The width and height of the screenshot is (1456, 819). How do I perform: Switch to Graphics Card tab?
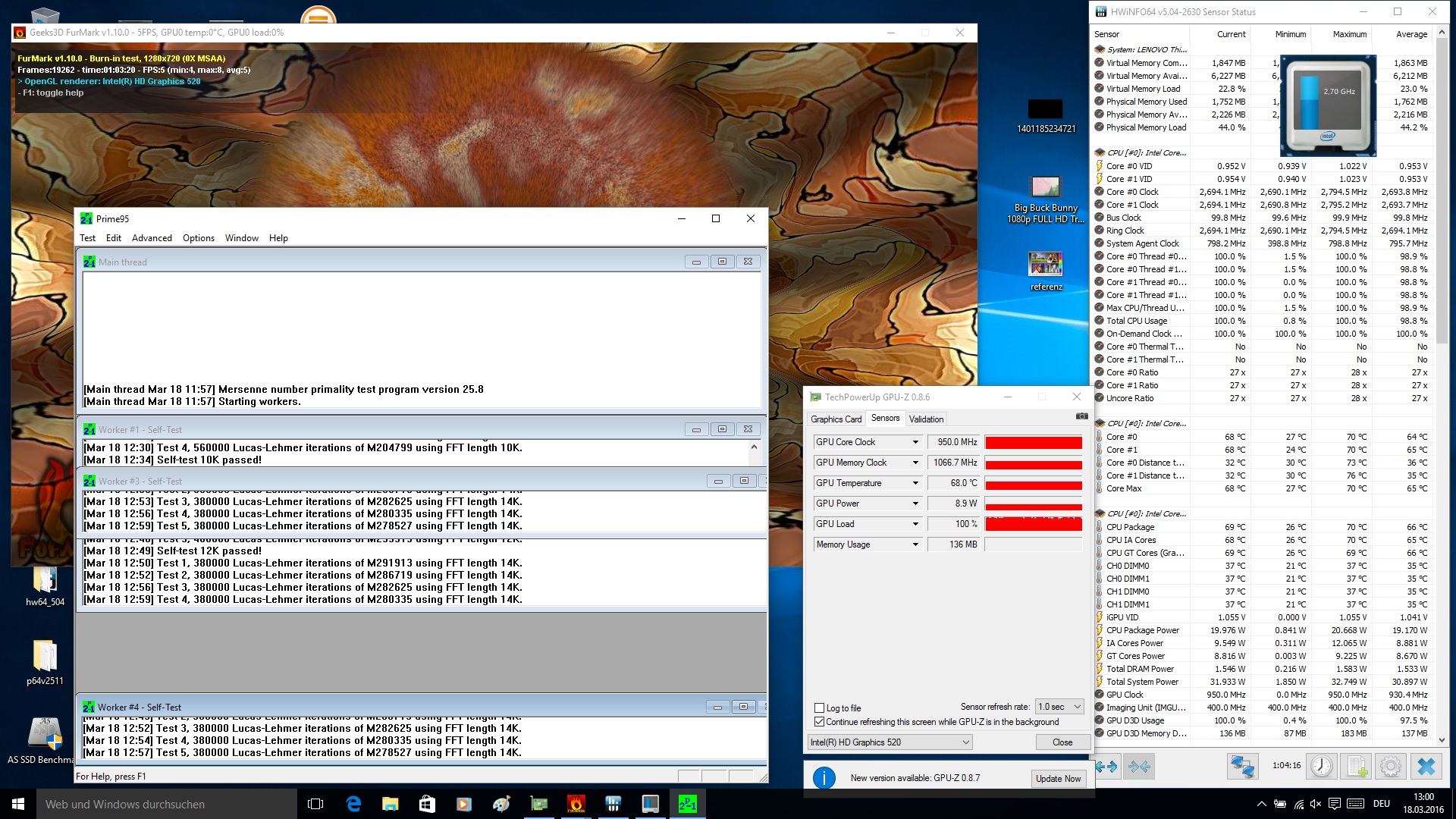pos(836,419)
